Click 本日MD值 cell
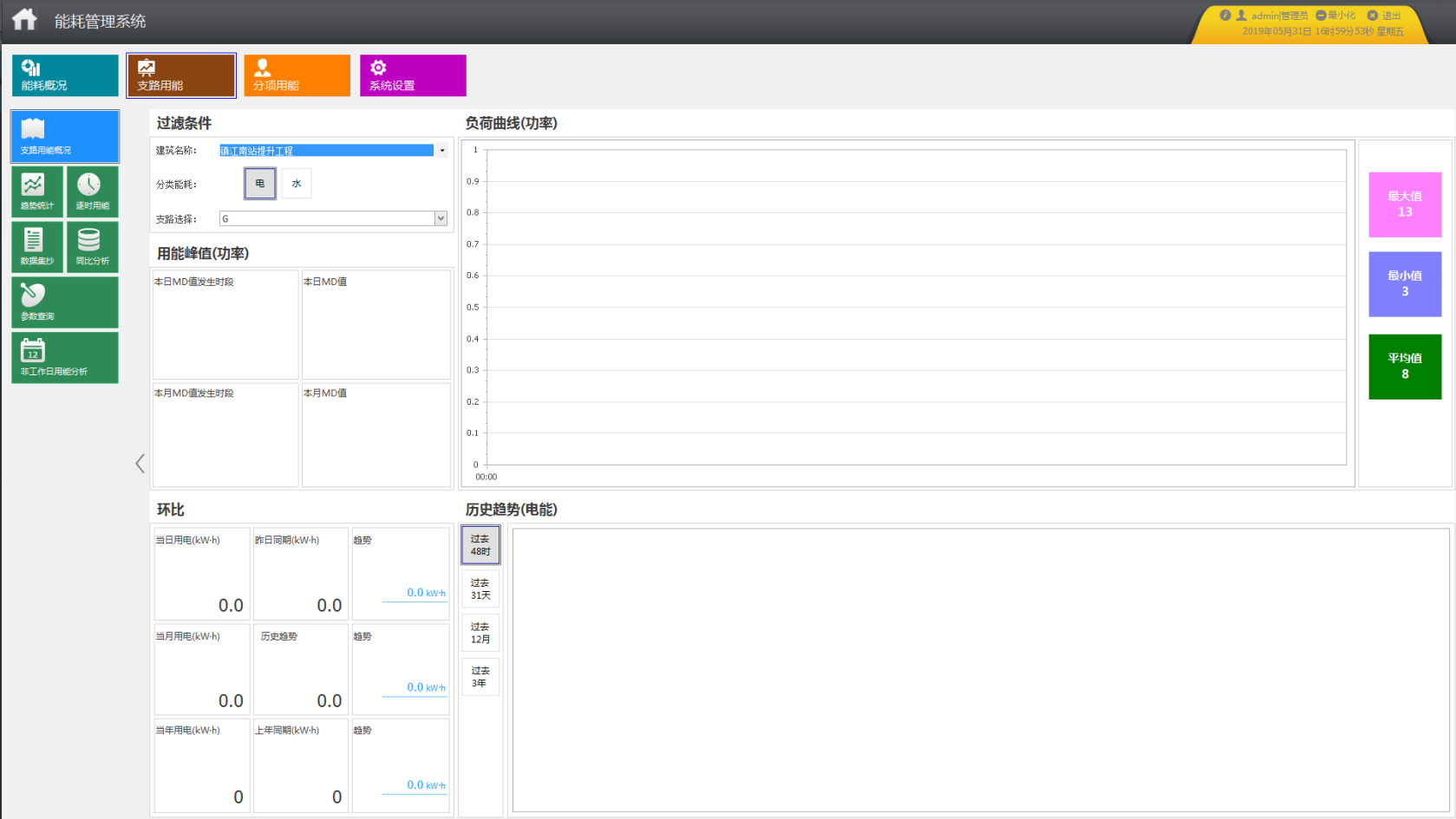Screen dimensions: 1456x819 375,324
